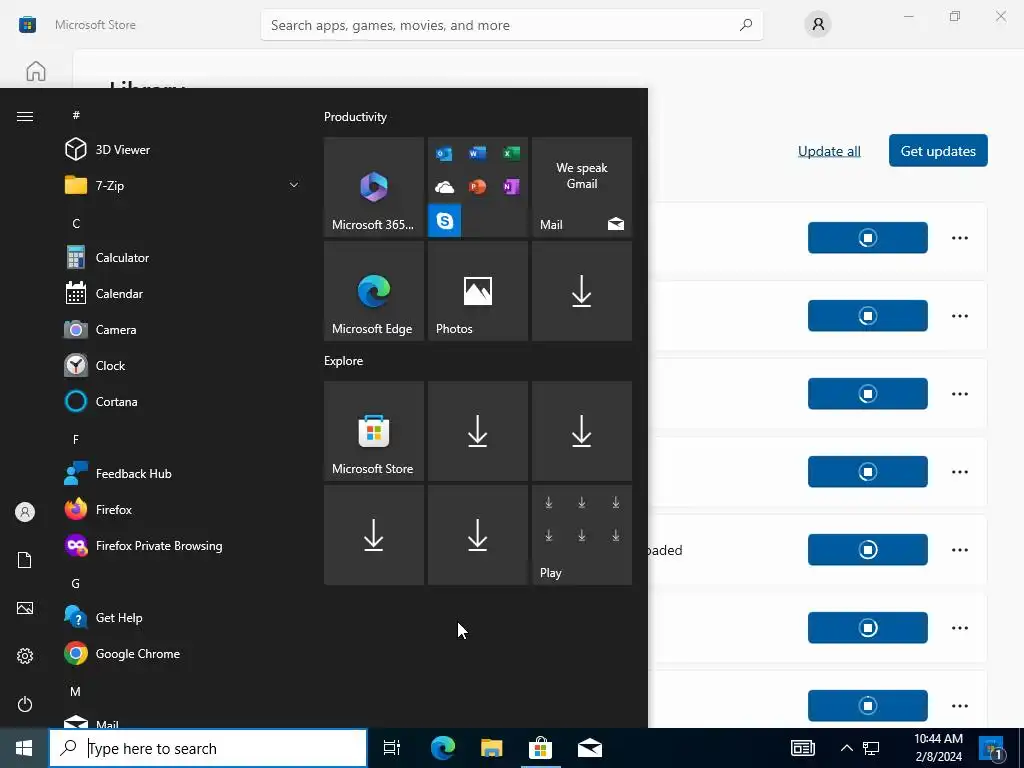
Task: Open the Word icon in Office tile
Action: pyautogui.click(x=477, y=153)
